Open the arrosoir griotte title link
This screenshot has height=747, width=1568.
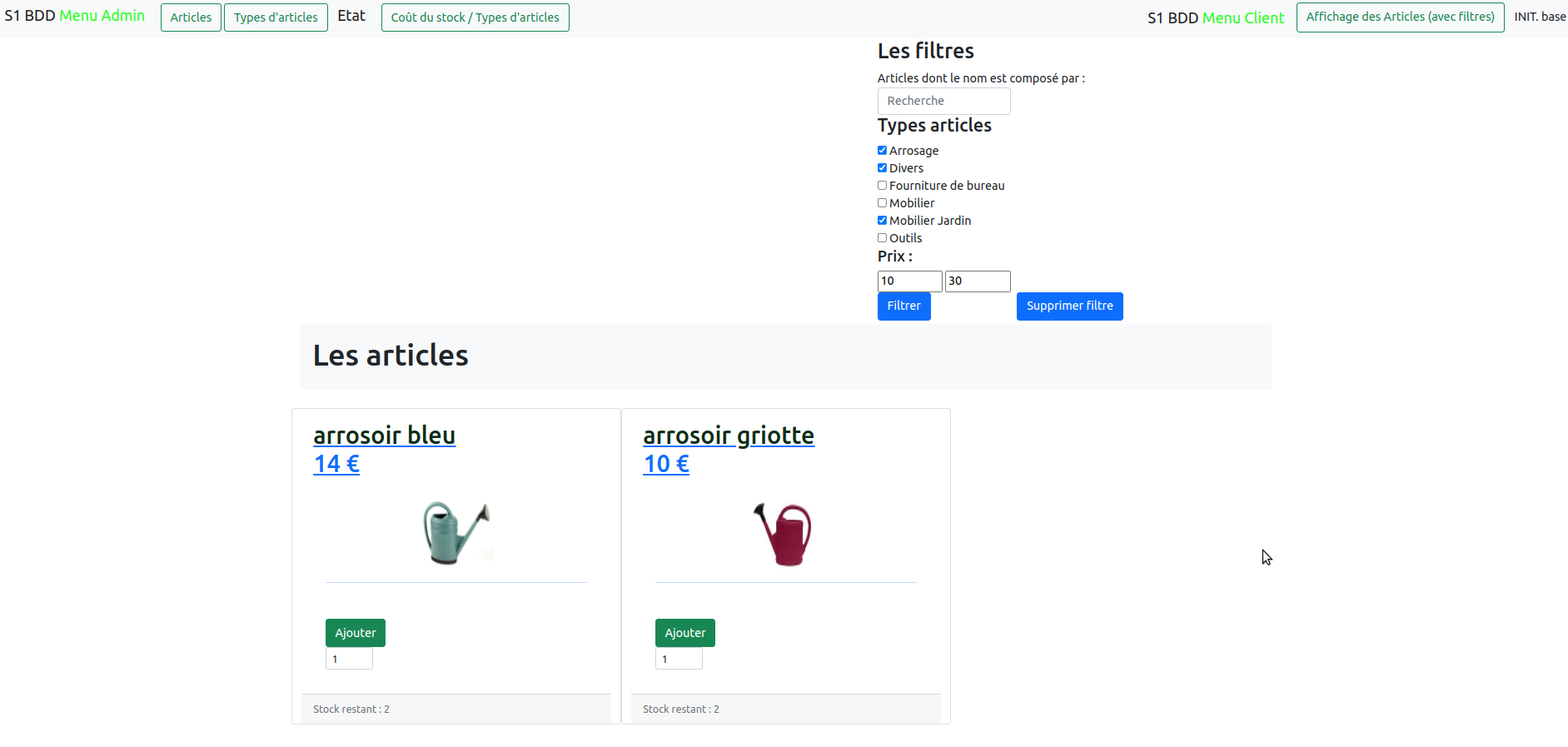click(x=729, y=436)
